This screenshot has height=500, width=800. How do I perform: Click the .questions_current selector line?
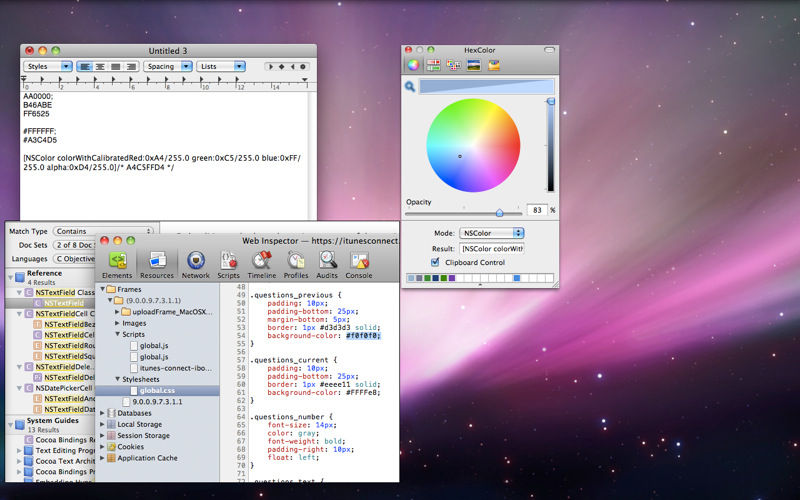[293, 360]
